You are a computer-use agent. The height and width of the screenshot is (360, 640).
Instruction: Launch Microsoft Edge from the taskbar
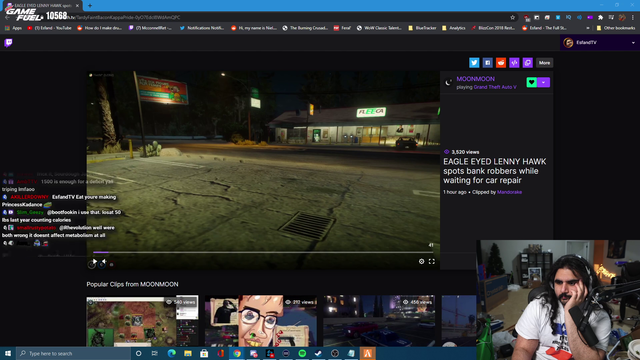coord(171,353)
